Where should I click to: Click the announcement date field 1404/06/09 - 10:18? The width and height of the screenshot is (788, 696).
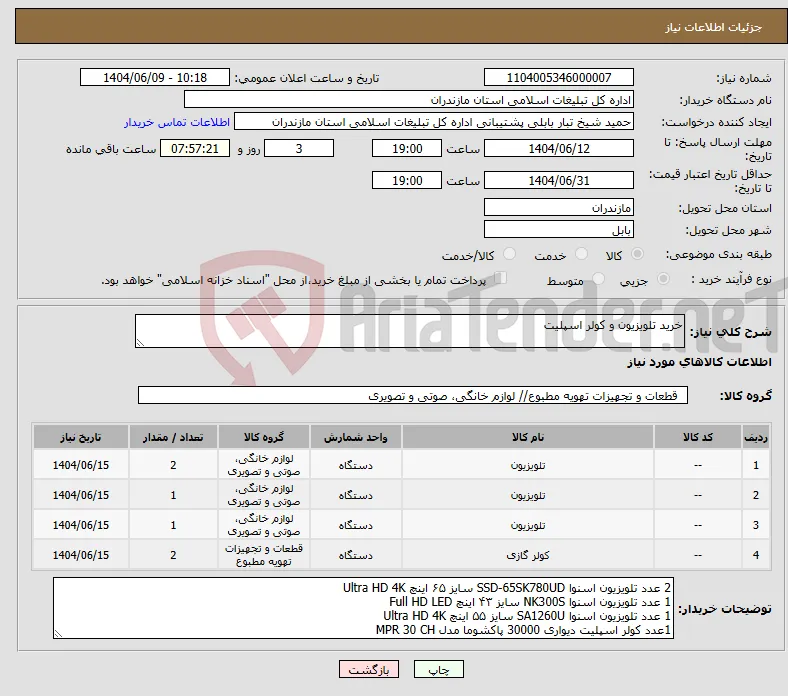coord(155,77)
